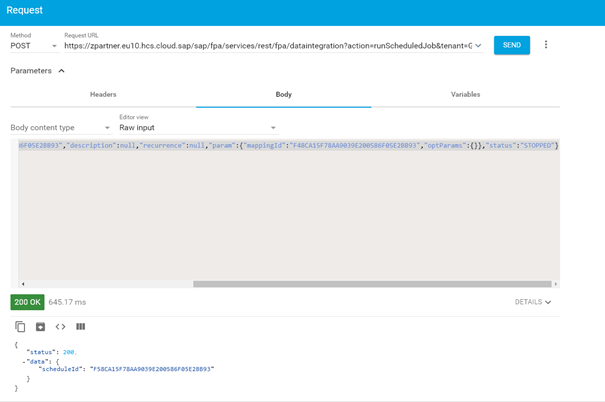Switch to the Headers tab
Screen dimensions: 605x402
click(103, 95)
